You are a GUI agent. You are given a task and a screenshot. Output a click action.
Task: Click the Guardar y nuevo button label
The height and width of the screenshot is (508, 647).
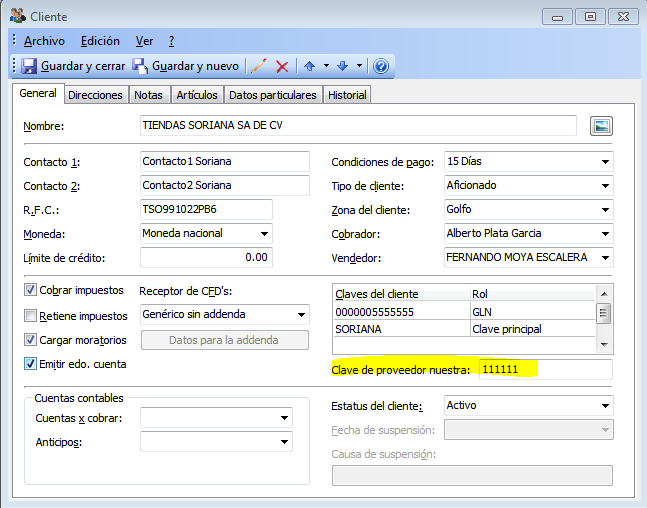[195, 66]
